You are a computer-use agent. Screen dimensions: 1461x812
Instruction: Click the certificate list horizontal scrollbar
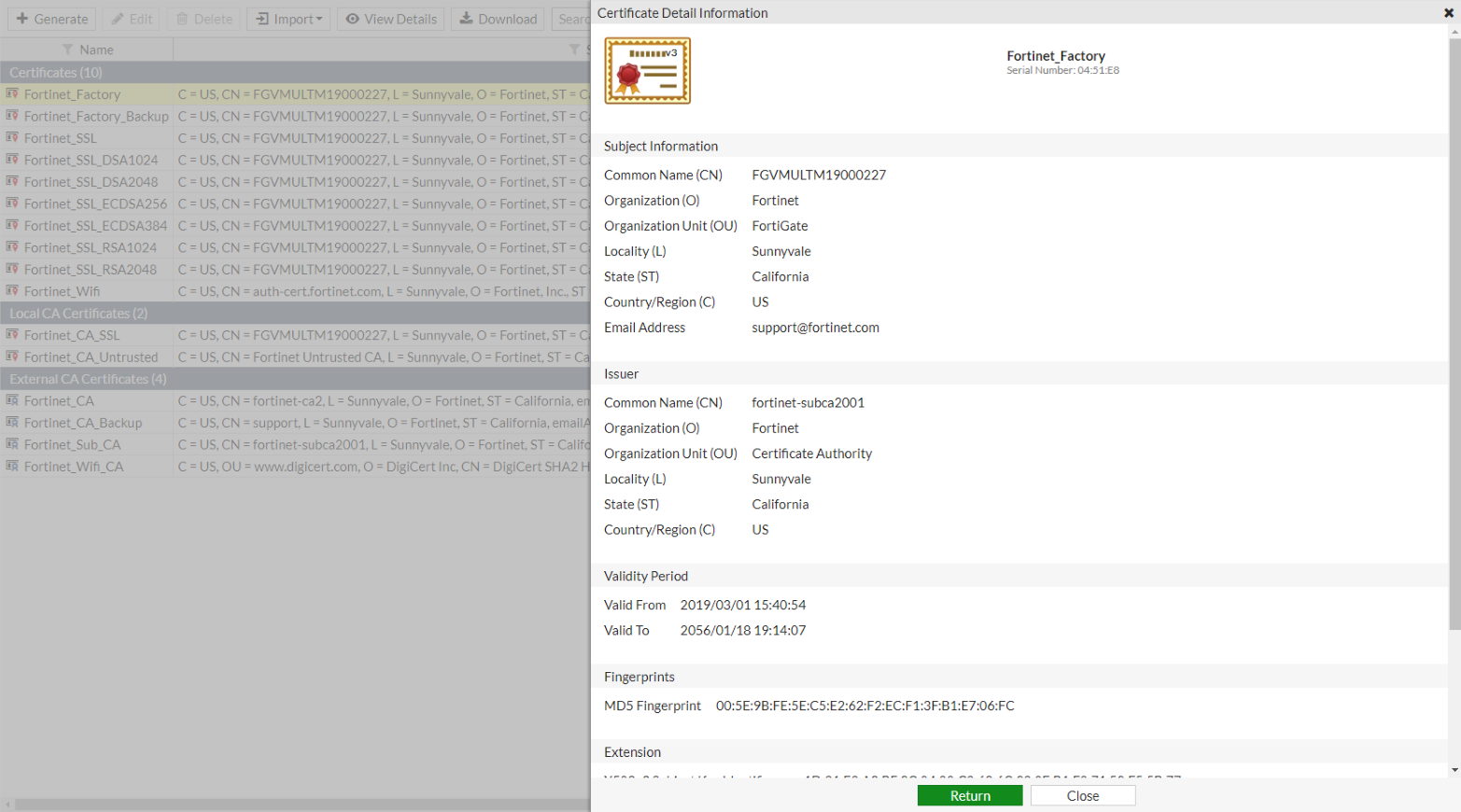[x=302, y=805]
